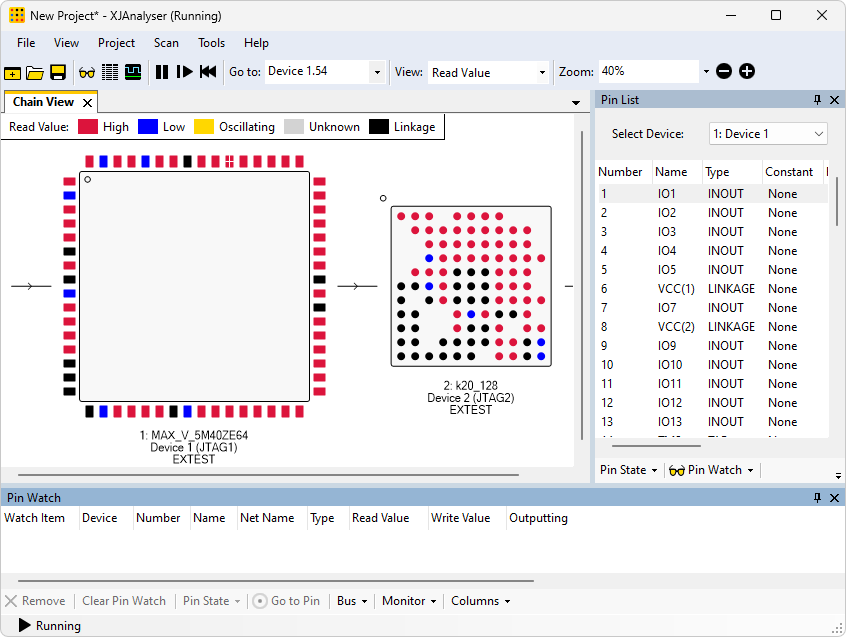Click the rewind to start icon
Viewport: 846px width, 637px height.
(x=208, y=72)
